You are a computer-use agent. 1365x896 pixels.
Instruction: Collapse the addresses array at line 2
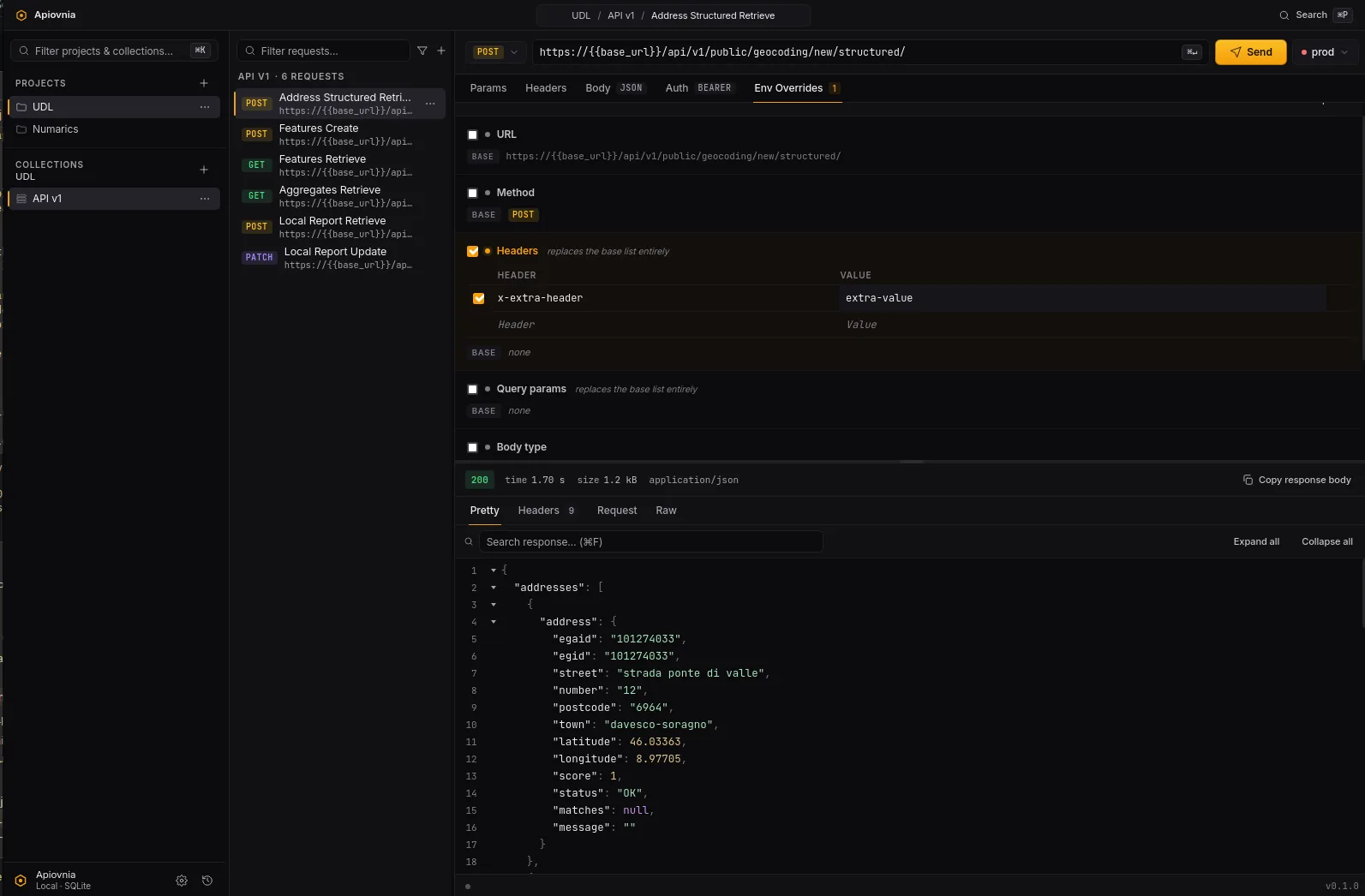click(x=494, y=588)
